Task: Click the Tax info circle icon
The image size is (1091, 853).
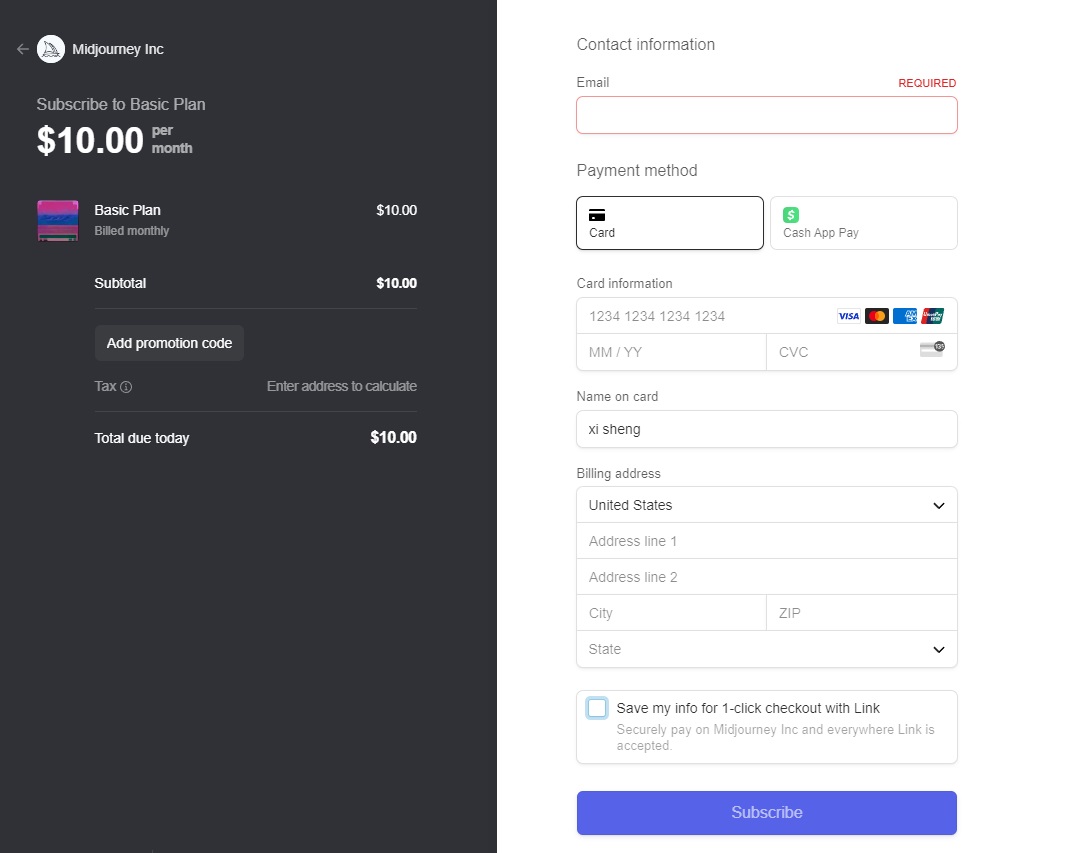Action: (x=126, y=387)
